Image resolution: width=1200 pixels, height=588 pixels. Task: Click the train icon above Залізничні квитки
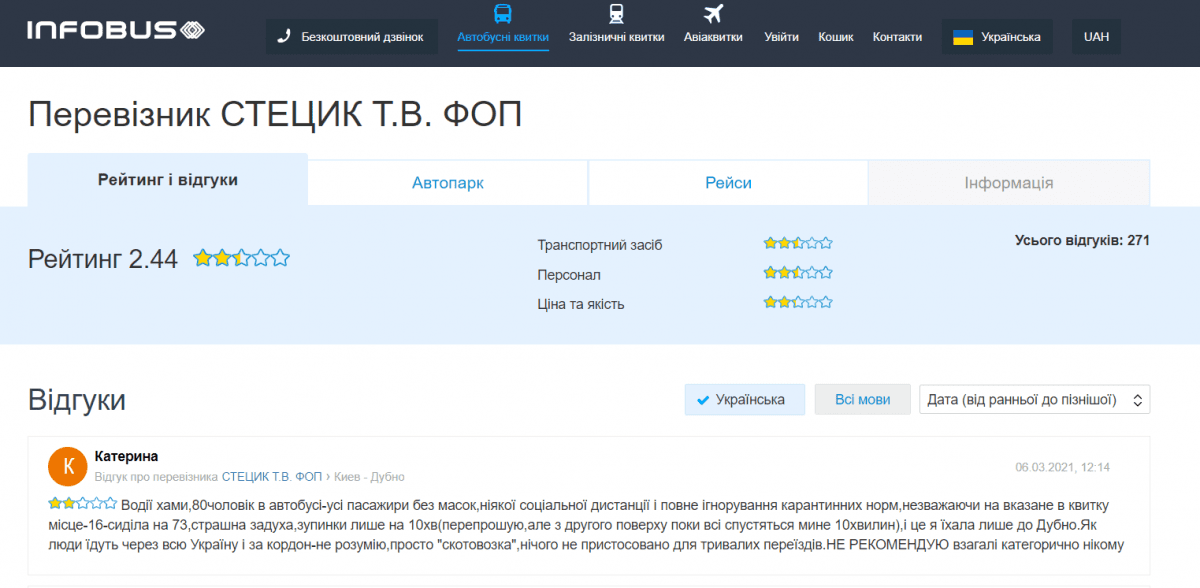click(616, 14)
